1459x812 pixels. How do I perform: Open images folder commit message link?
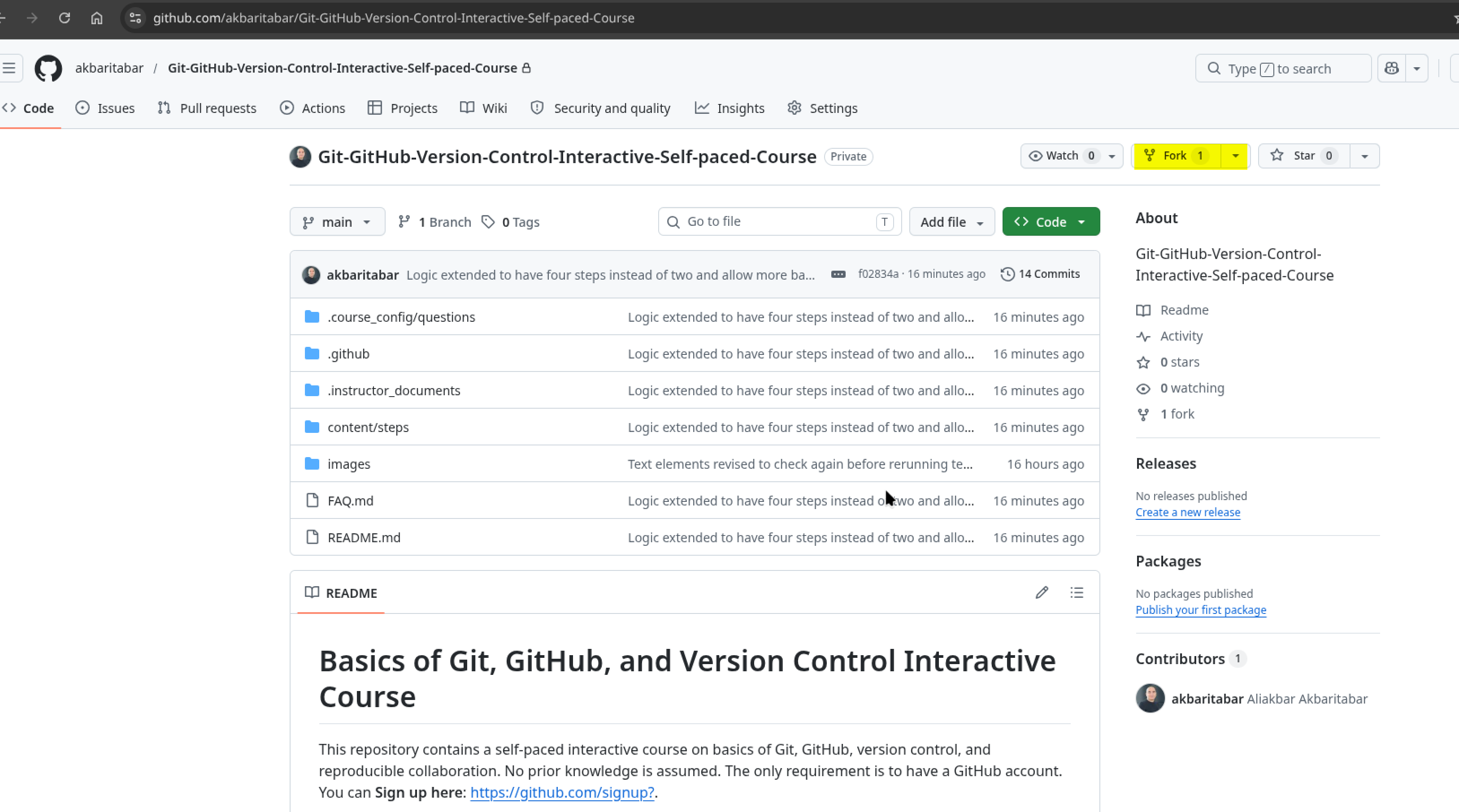[x=800, y=464]
